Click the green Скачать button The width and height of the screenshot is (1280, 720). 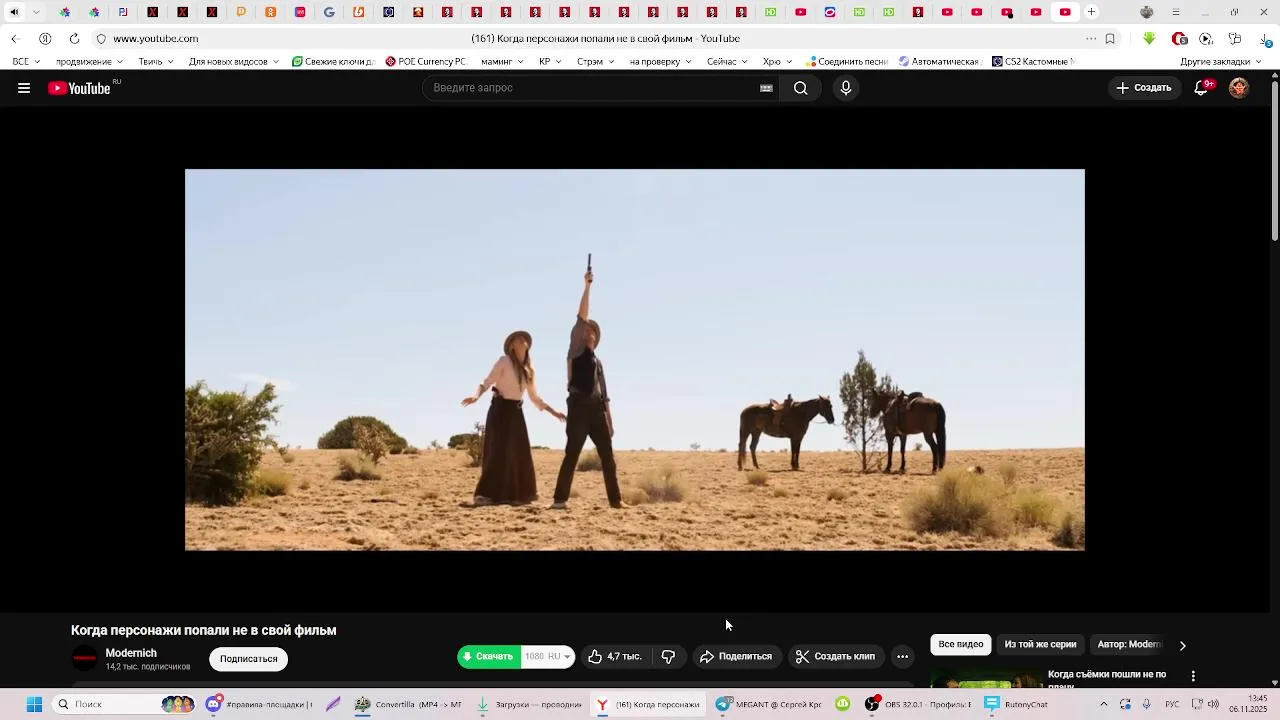click(x=489, y=657)
